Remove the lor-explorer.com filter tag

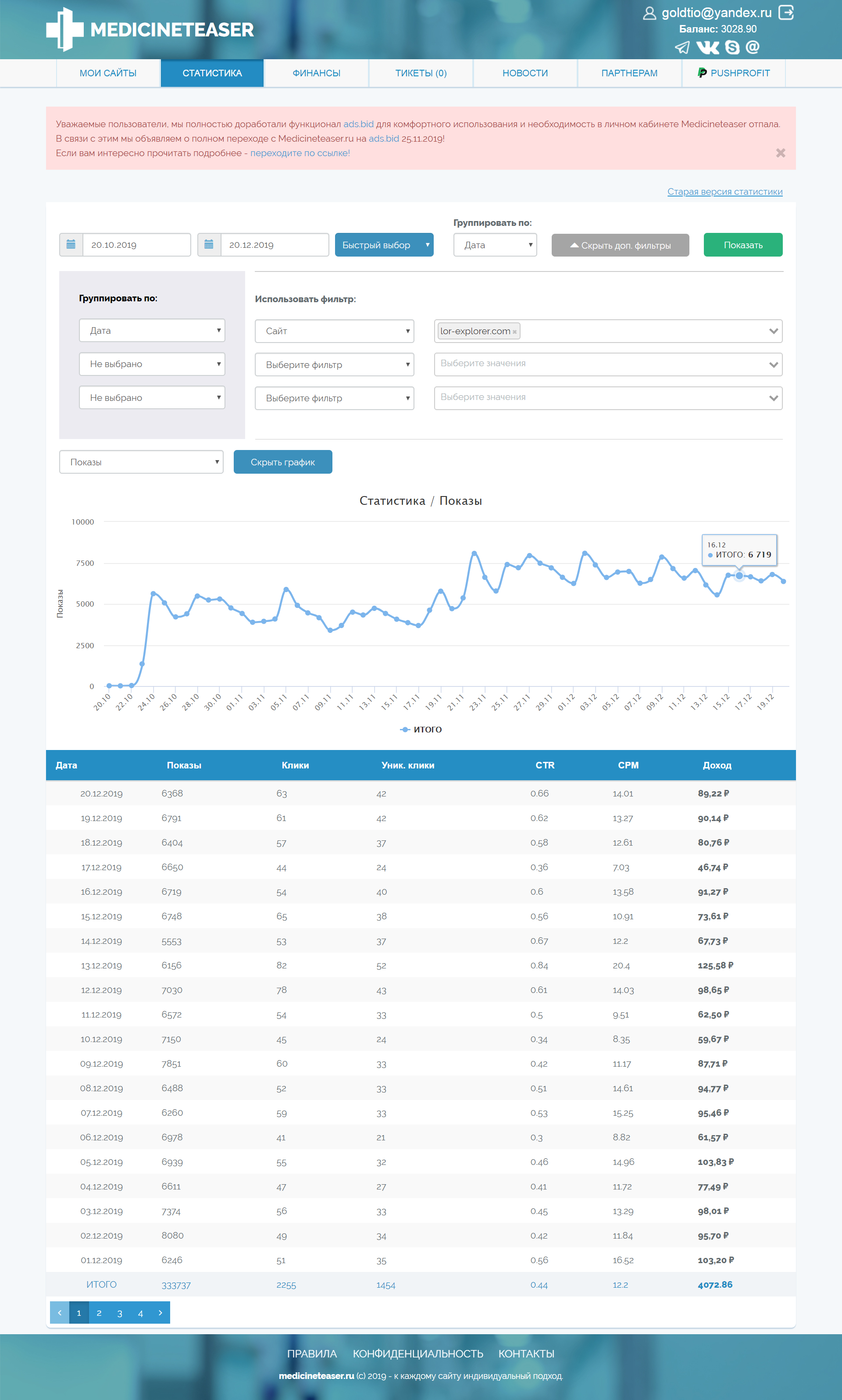(x=514, y=332)
